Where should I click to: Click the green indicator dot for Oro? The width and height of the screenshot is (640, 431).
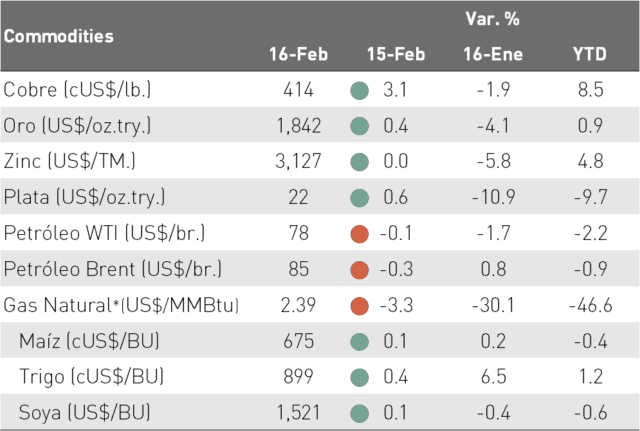pos(360,126)
